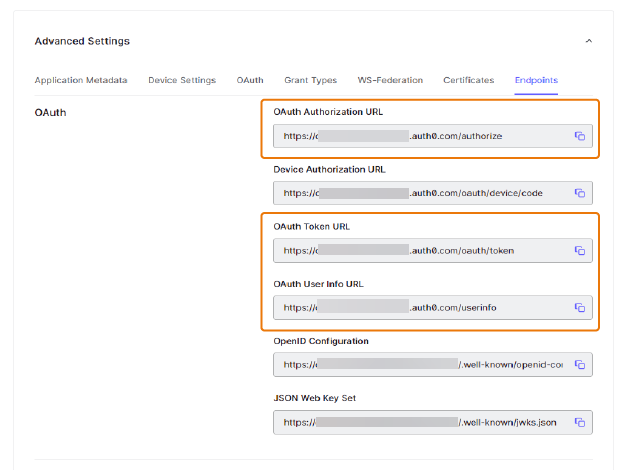Copy the Device Authorization URL
Viewport: 635px width, 470px height.
[580, 193]
